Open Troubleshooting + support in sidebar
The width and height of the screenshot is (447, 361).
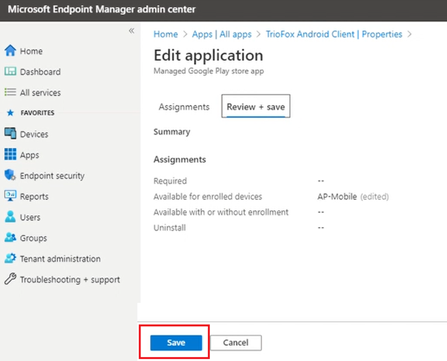pos(70,280)
